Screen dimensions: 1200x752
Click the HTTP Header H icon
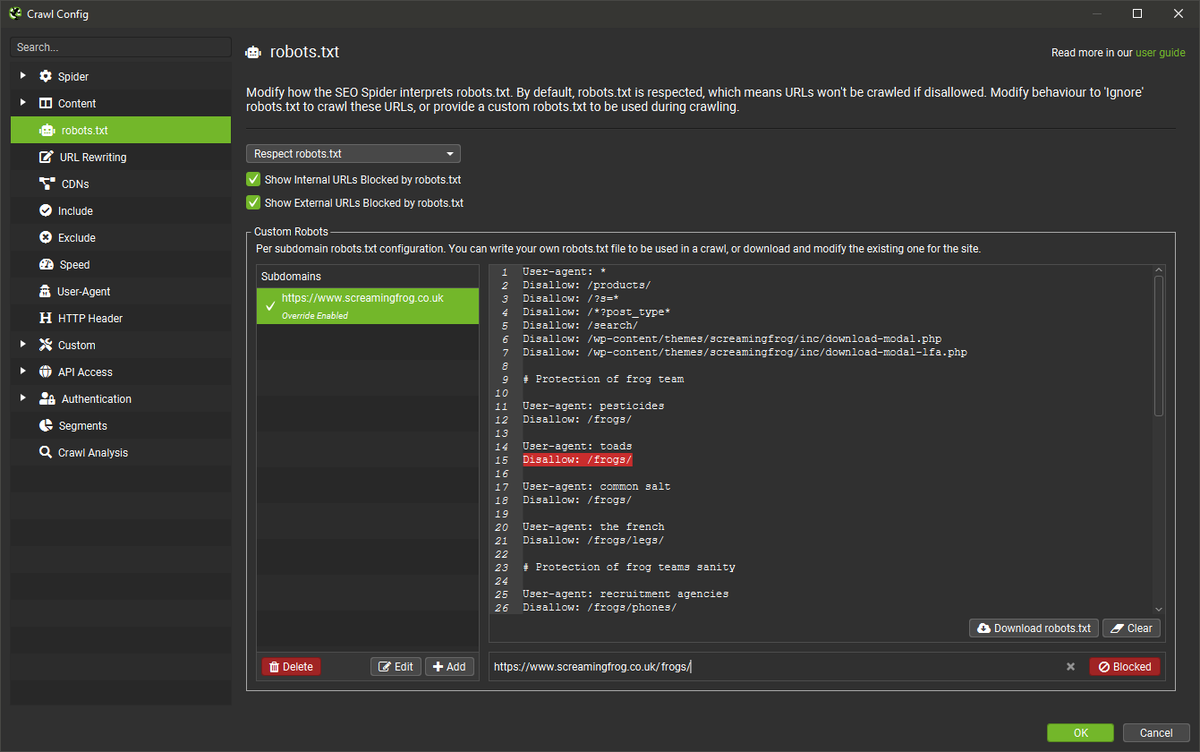[45, 318]
